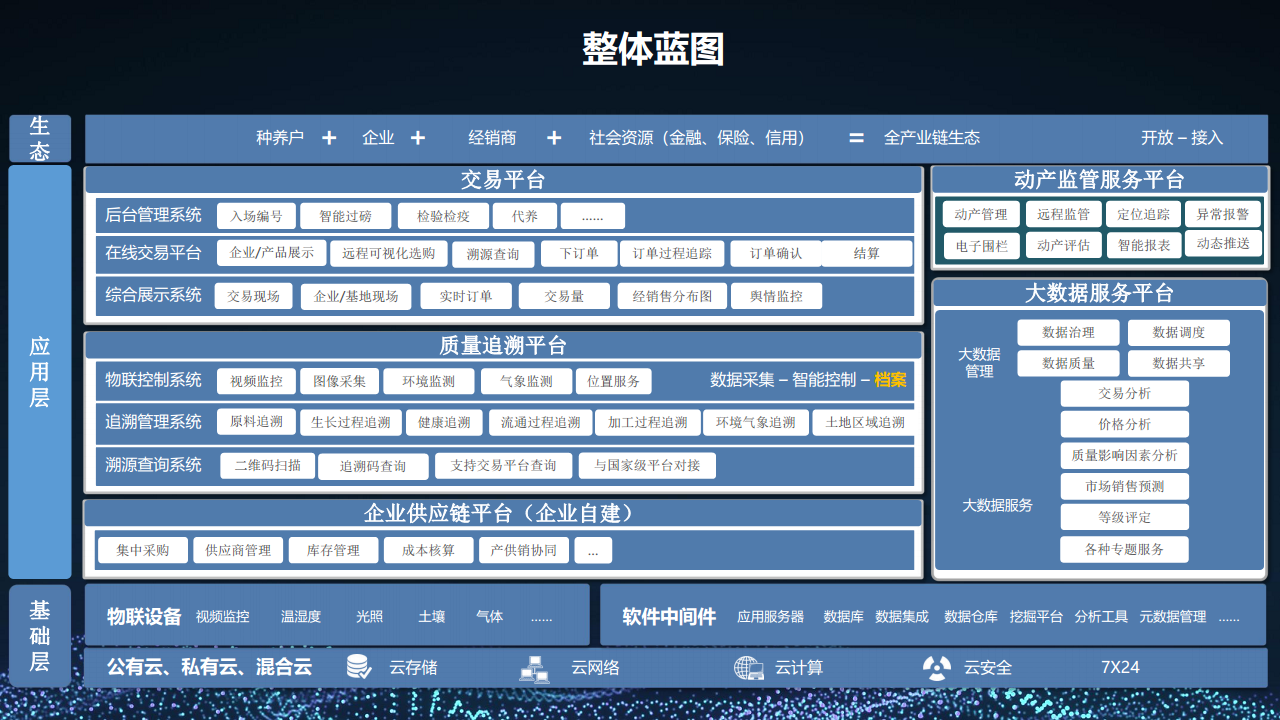Open the 视频监控 box in 物联控制系统
Viewport: 1280px width, 720px height.
coord(256,381)
